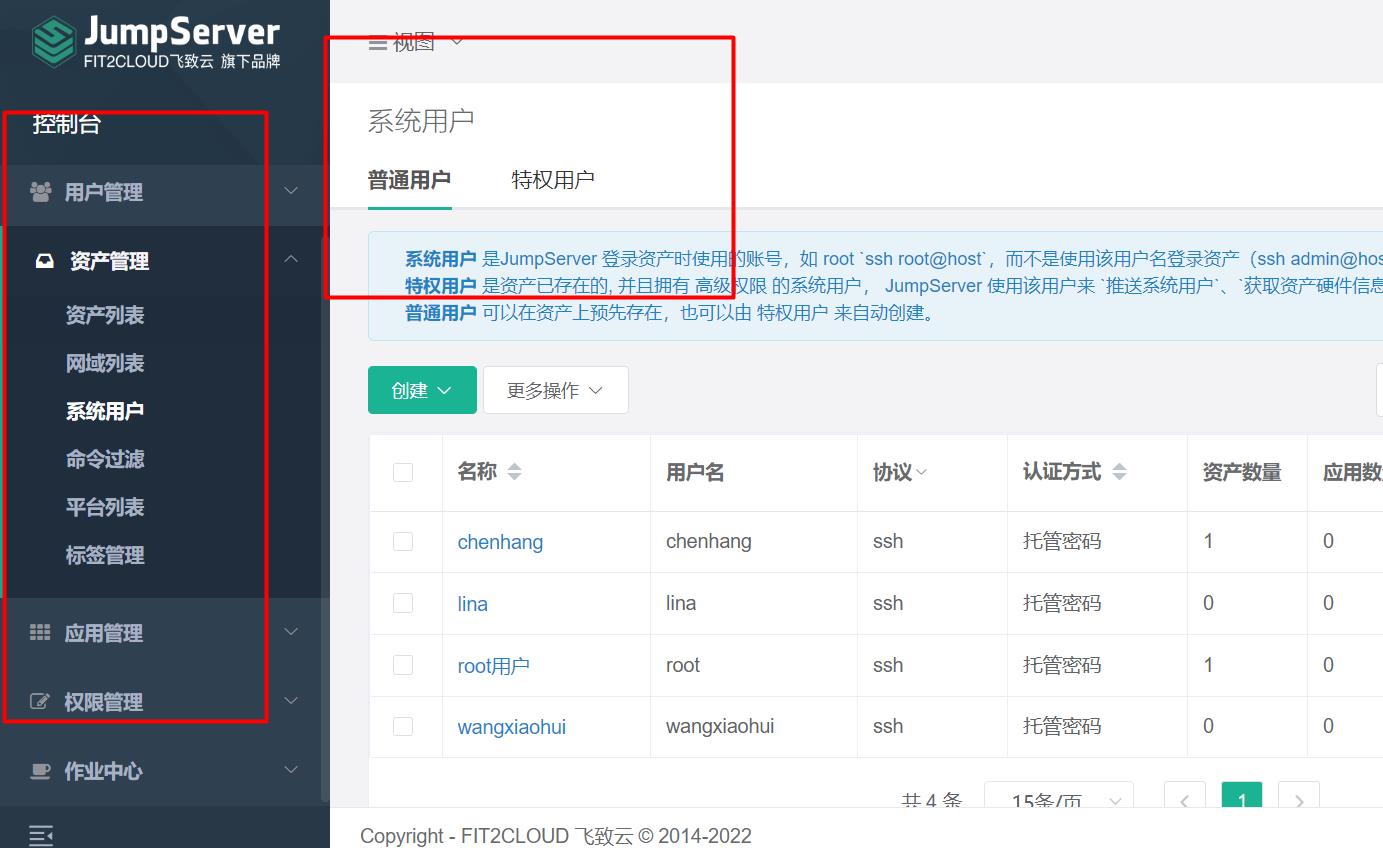This screenshot has width=1383, height=848.
Task: Click the root username cell
Action: coord(683,666)
